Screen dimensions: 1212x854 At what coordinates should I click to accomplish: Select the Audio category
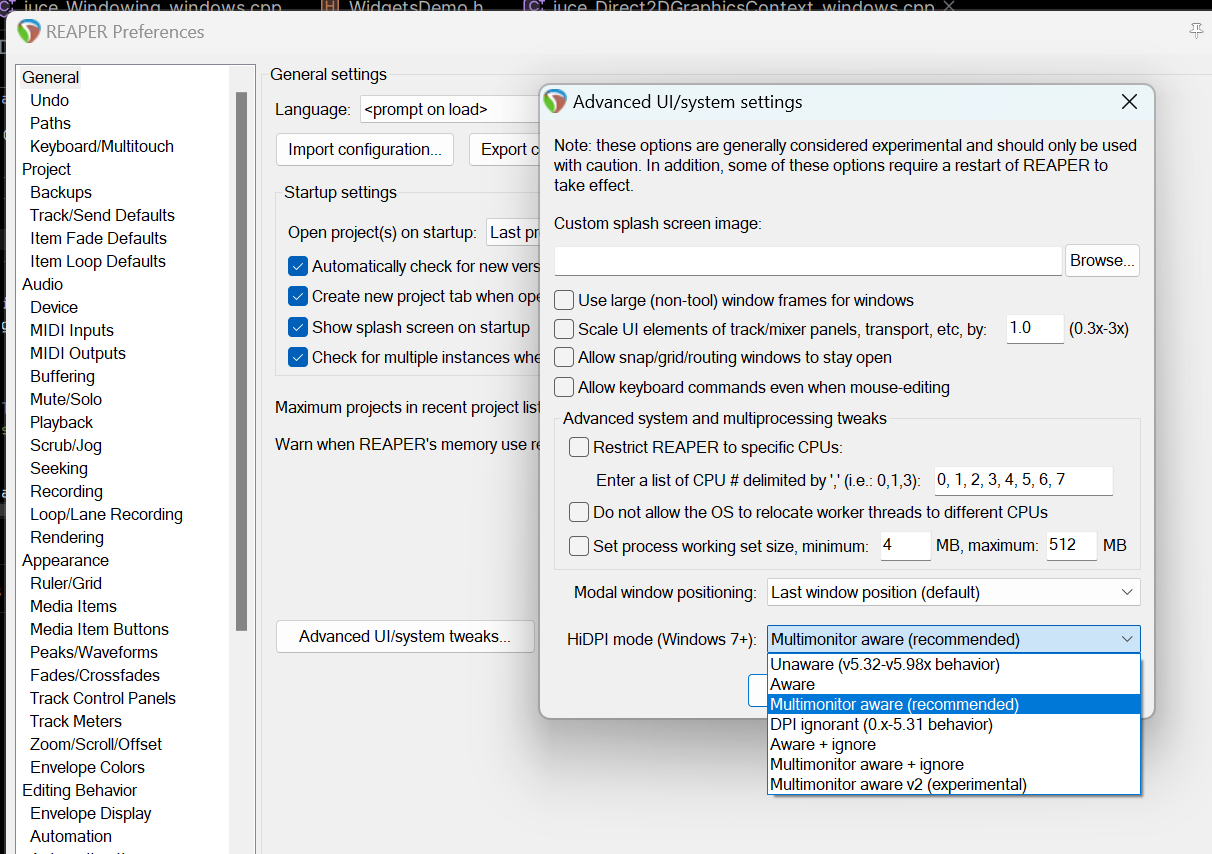coord(43,284)
